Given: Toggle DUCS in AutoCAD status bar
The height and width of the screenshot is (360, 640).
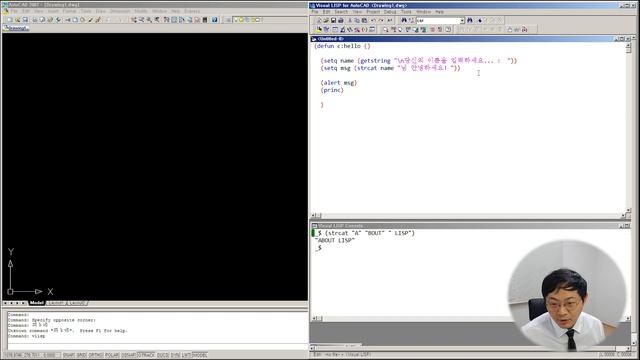Looking at the screenshot, I should tap(163, 355).
